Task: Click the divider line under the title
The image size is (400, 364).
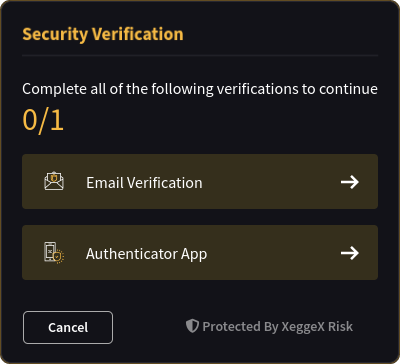Action: click(200, 55)
